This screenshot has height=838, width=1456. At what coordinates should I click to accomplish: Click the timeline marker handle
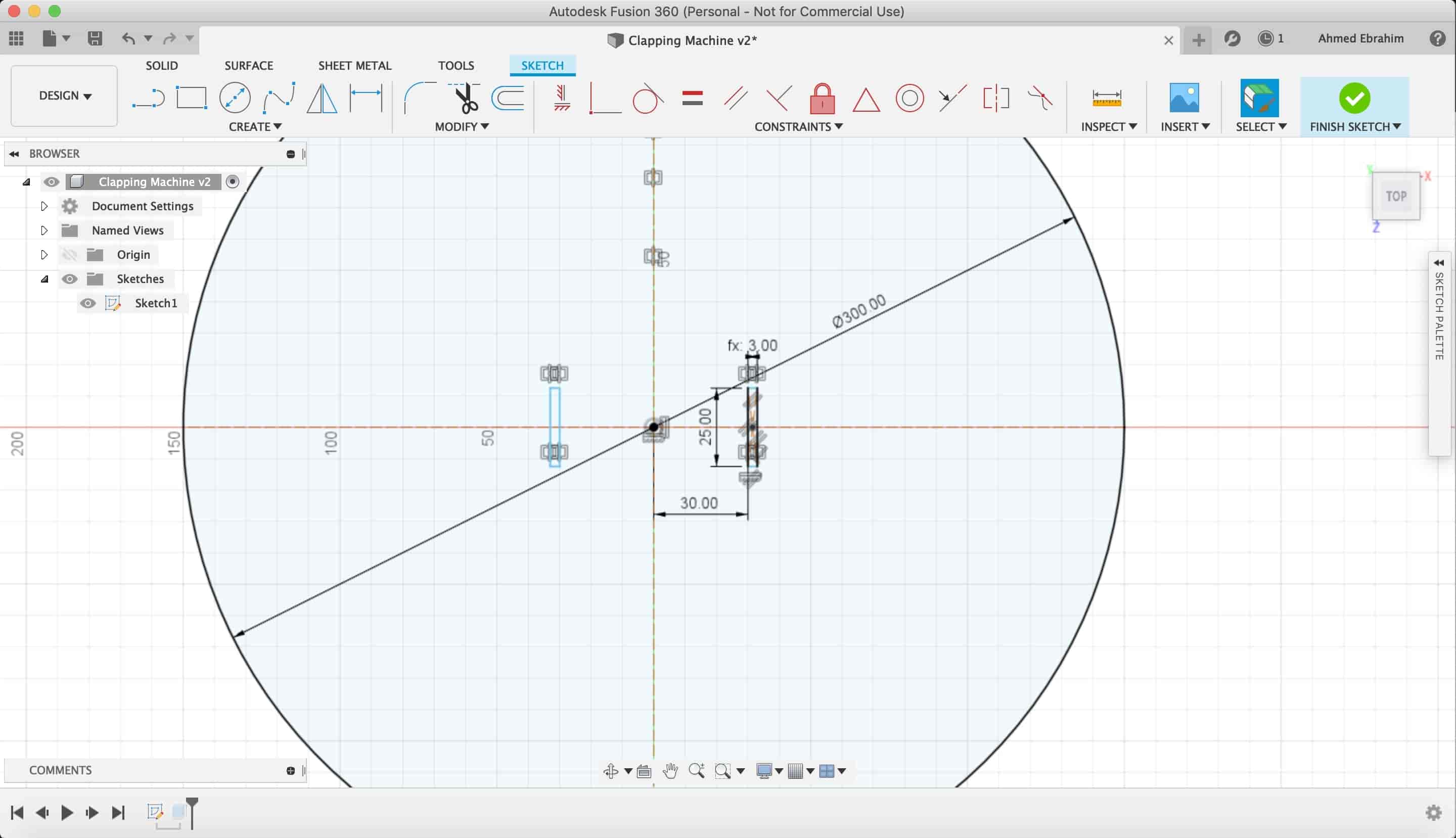[192, 812]
